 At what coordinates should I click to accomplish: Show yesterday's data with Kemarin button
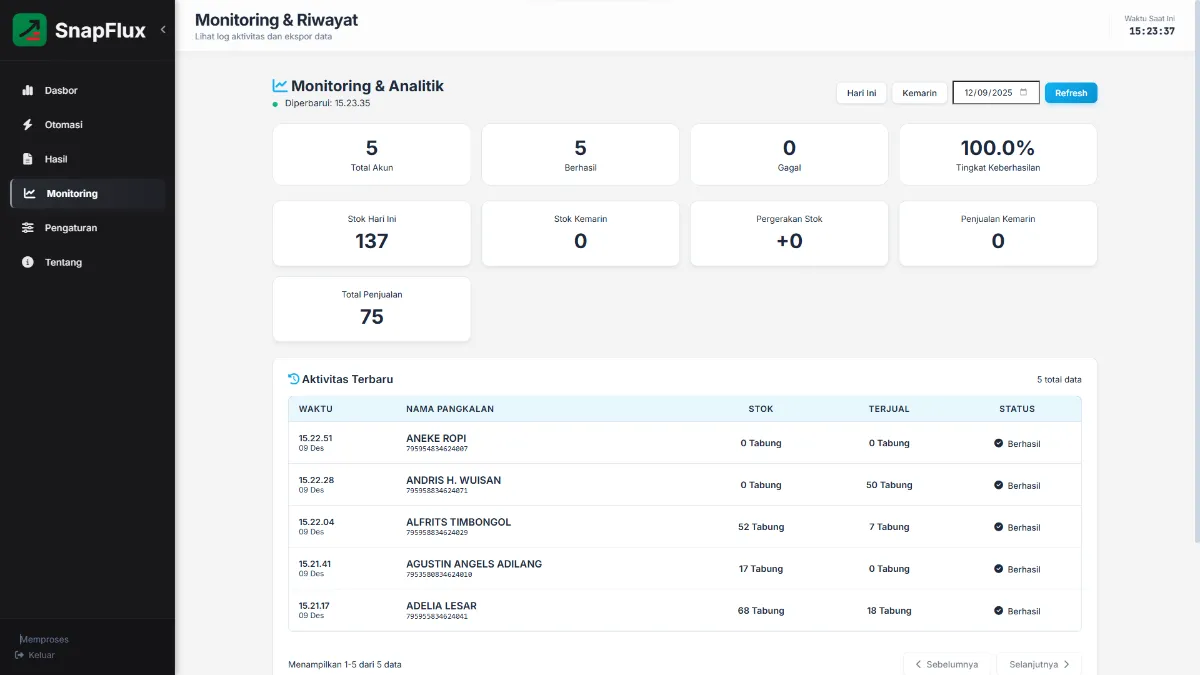(x=919, y=93)
